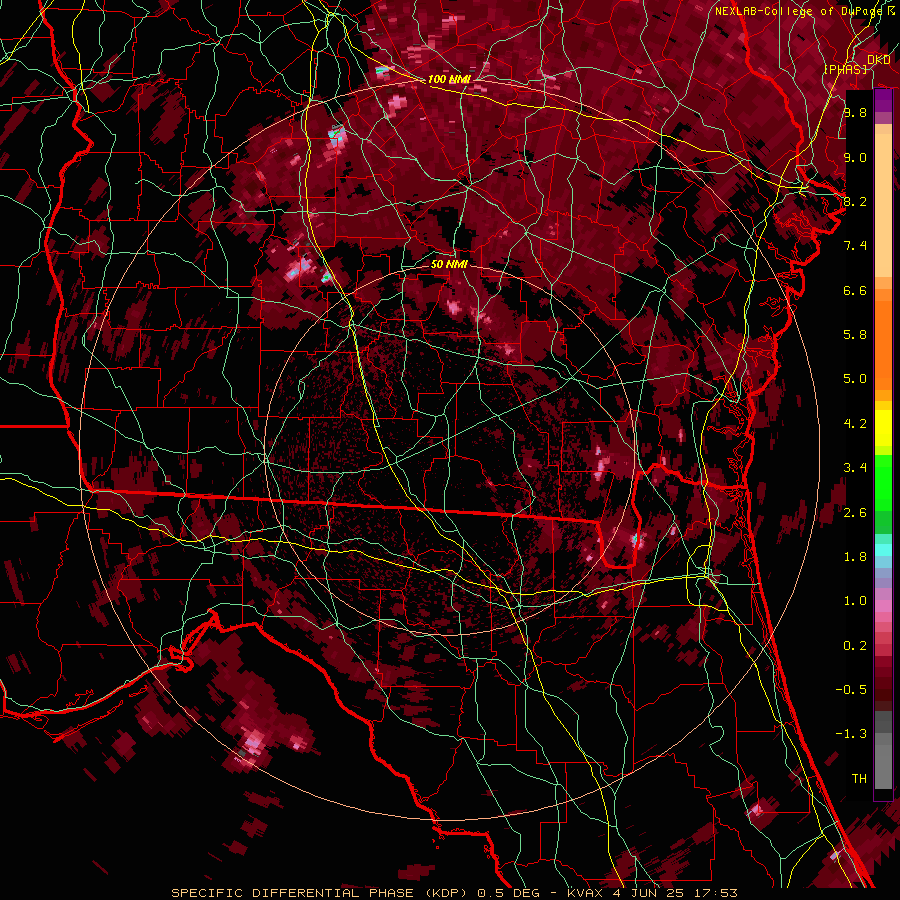
Task: Click the 100 NMI range ring label
Action: click(x=448, y=79)
